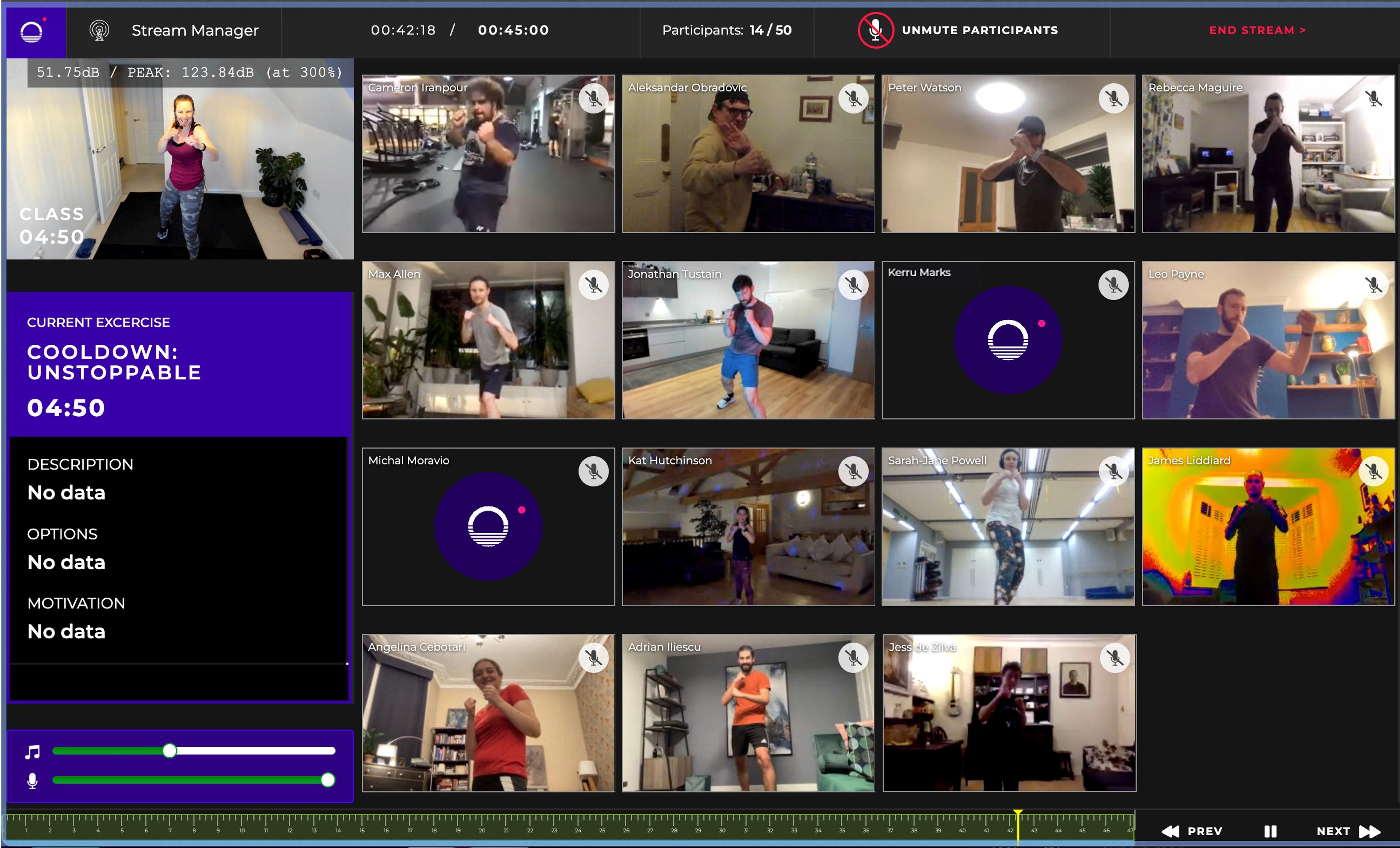The height and width of the screenshot is (848, 1400).
Task: Select Leo Payne's video tile
Action: pos(1268,340)
